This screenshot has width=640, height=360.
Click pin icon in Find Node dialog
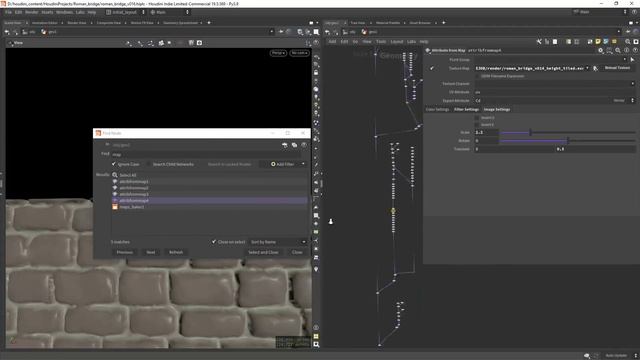click(x=284, y=145)
